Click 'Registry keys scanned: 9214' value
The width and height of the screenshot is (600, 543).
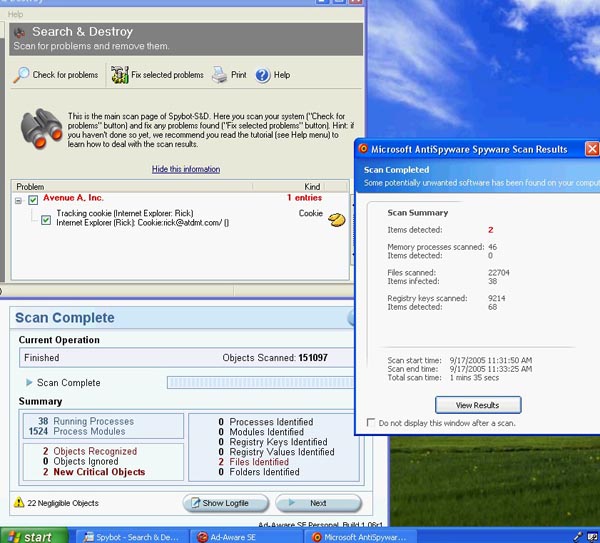tap(497, 298)
